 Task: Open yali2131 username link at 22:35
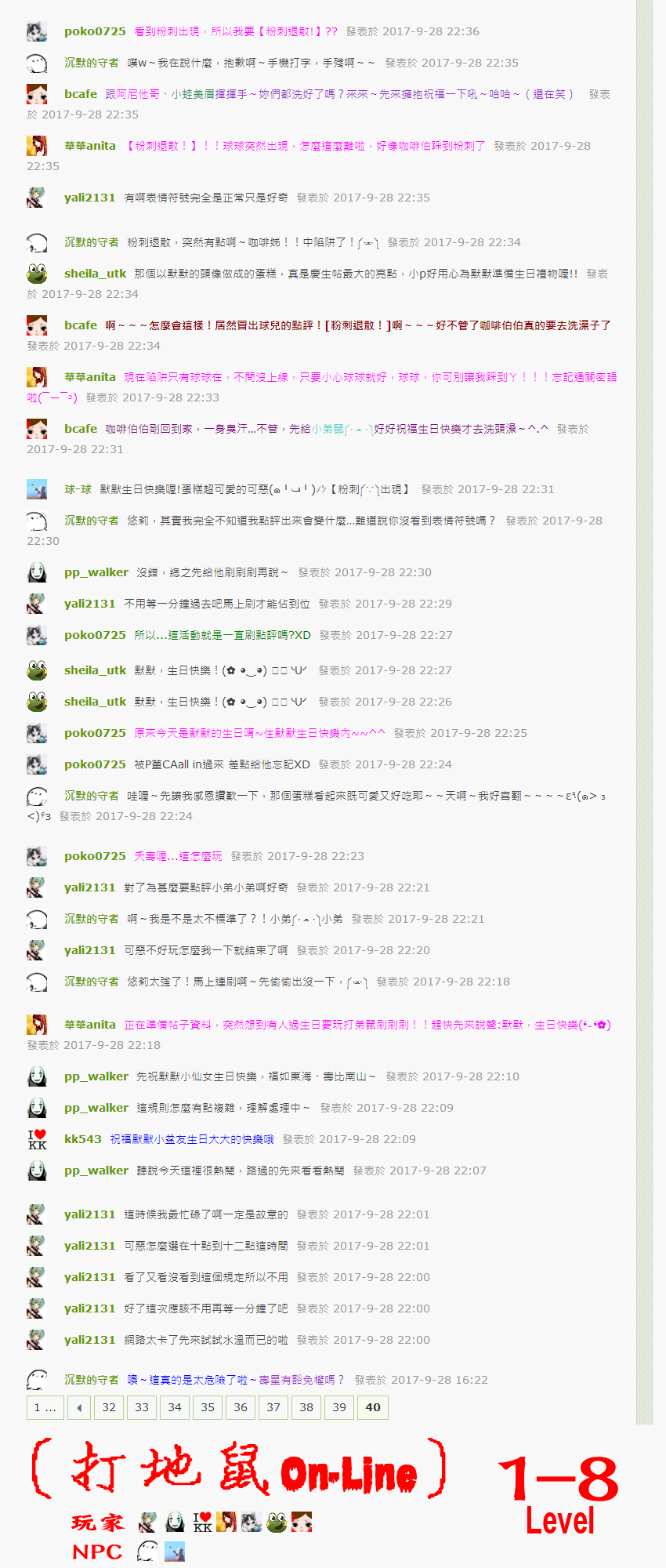pos(90,198)
